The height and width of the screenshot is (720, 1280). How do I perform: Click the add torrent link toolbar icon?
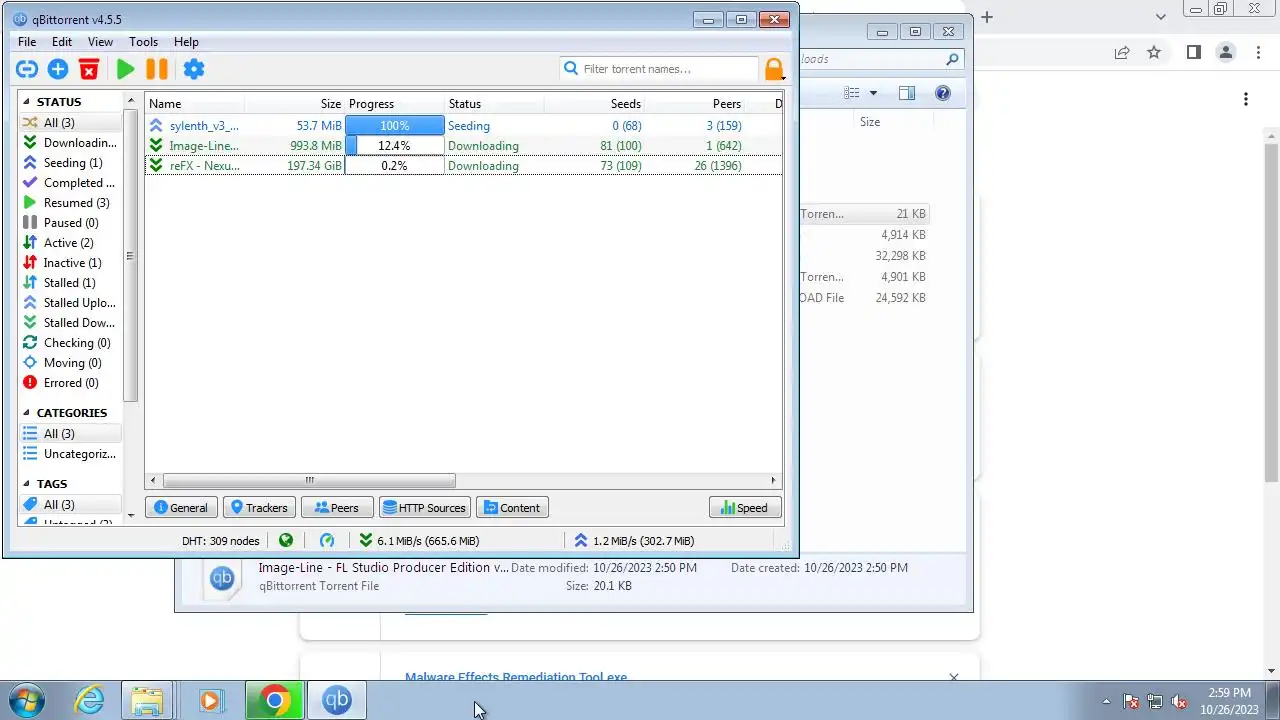[x=27, y=69]
